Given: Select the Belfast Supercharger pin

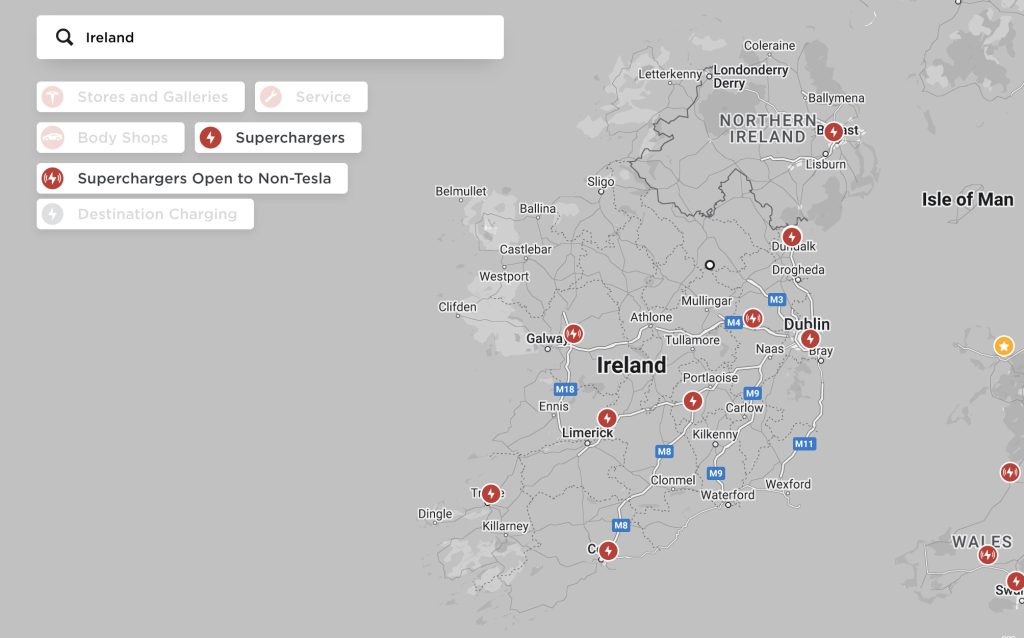Looking at the screenshot, I should [833, 132].
